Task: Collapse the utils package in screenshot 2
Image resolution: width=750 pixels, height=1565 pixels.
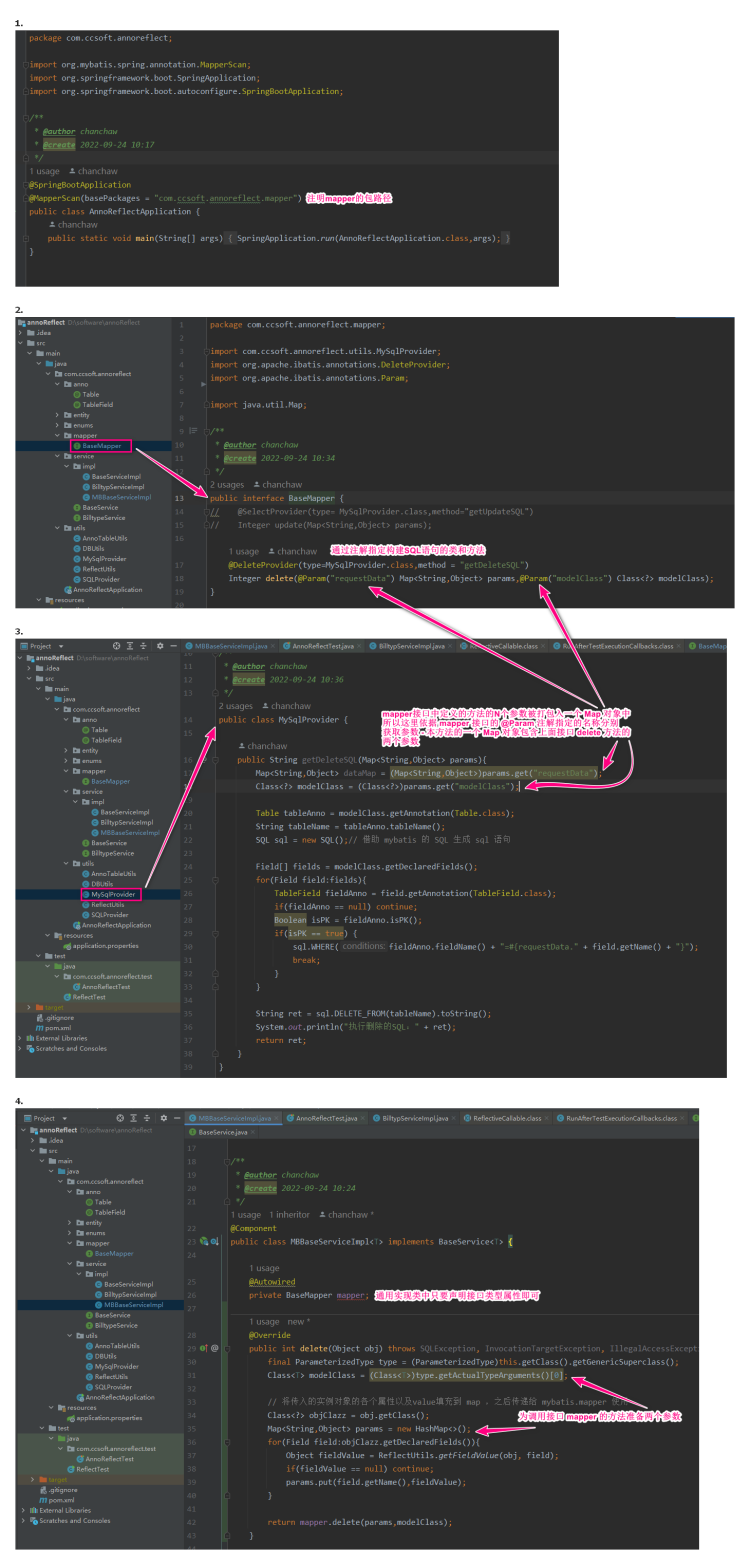Action: (57, 528)
